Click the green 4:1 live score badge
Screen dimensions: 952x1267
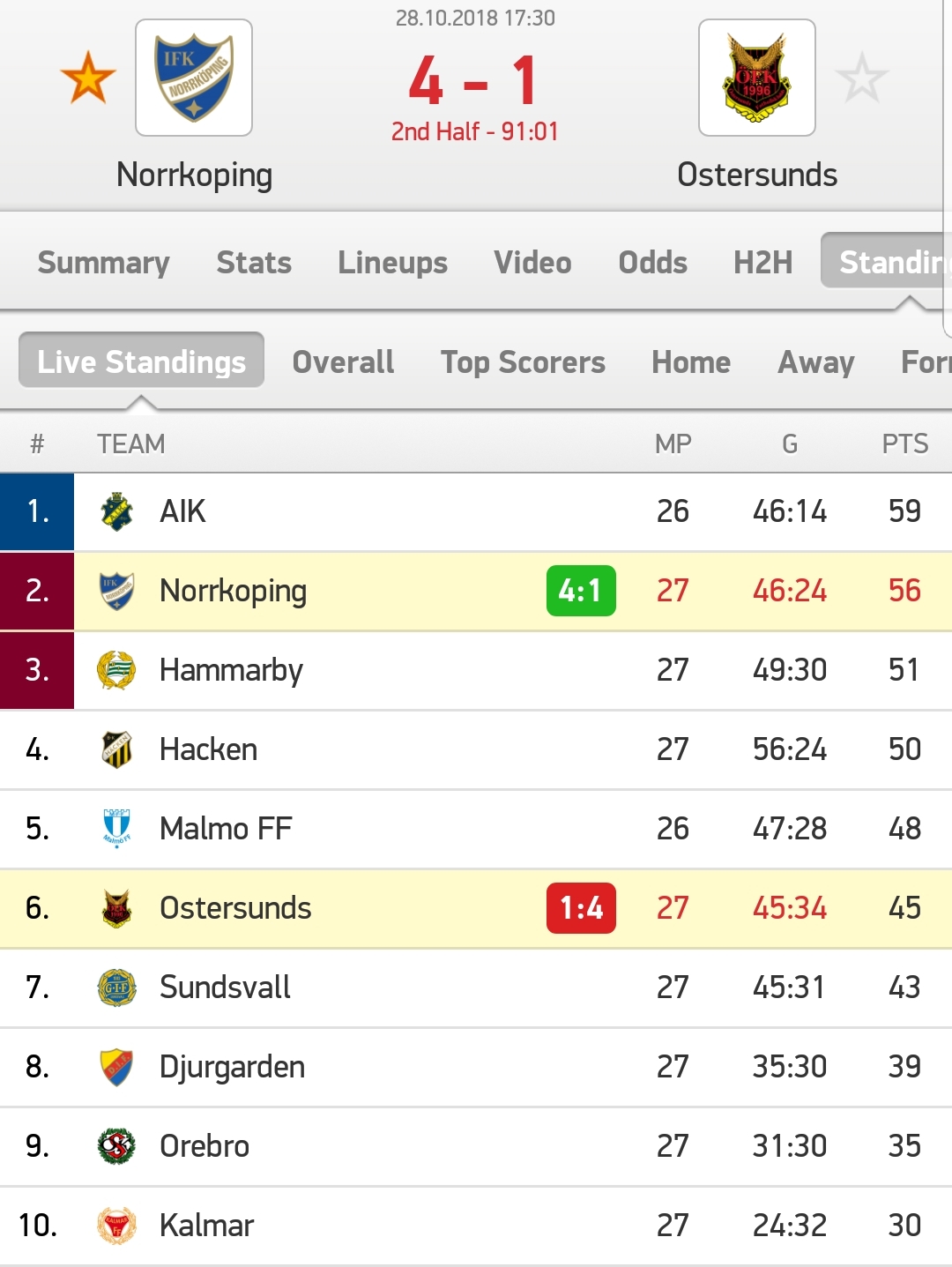[x=581, y=590]
